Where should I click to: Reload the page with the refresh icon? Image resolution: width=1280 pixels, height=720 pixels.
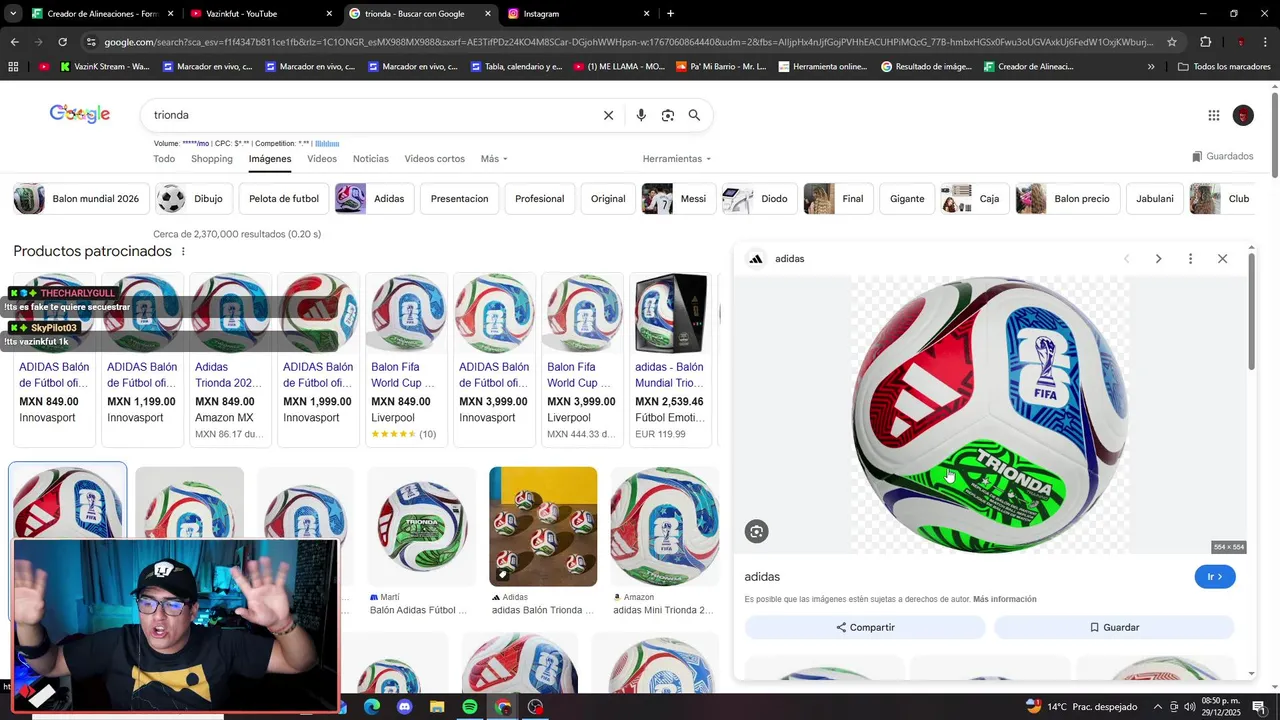pyautogui.click(x=62, y=42)
